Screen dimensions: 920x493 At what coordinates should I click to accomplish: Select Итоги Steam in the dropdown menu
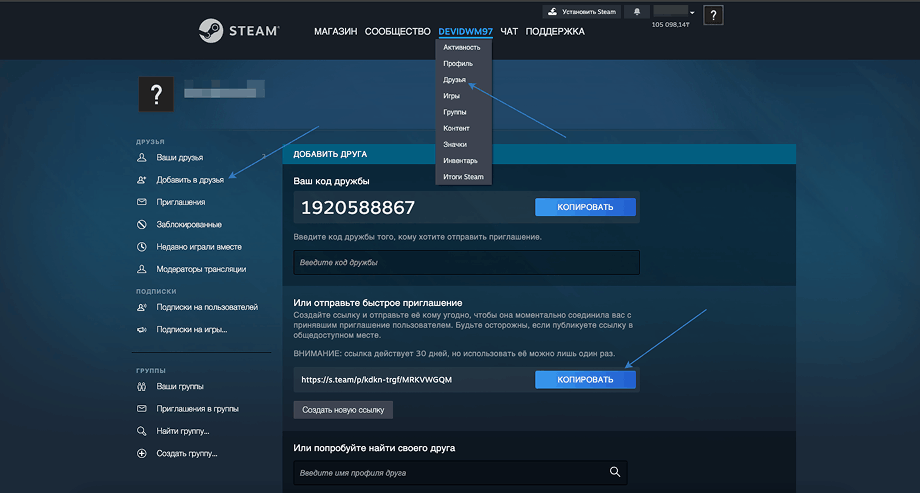pyautogui.click(x=464, y=177)
